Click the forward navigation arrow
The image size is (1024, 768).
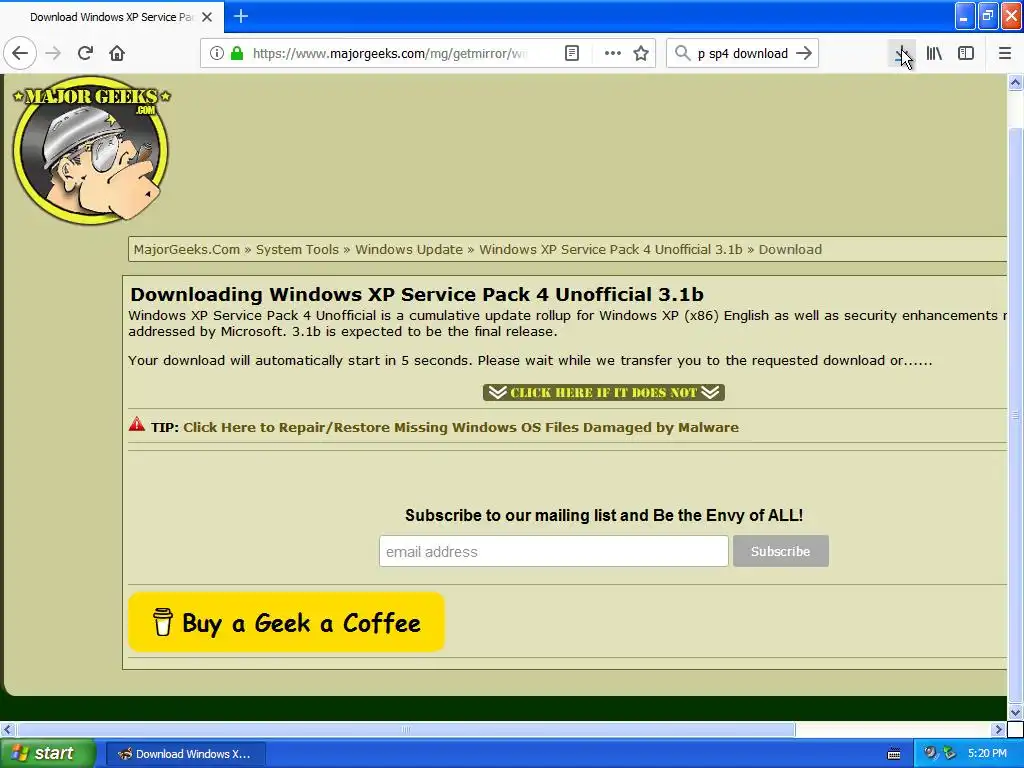(x=53, y=53)
